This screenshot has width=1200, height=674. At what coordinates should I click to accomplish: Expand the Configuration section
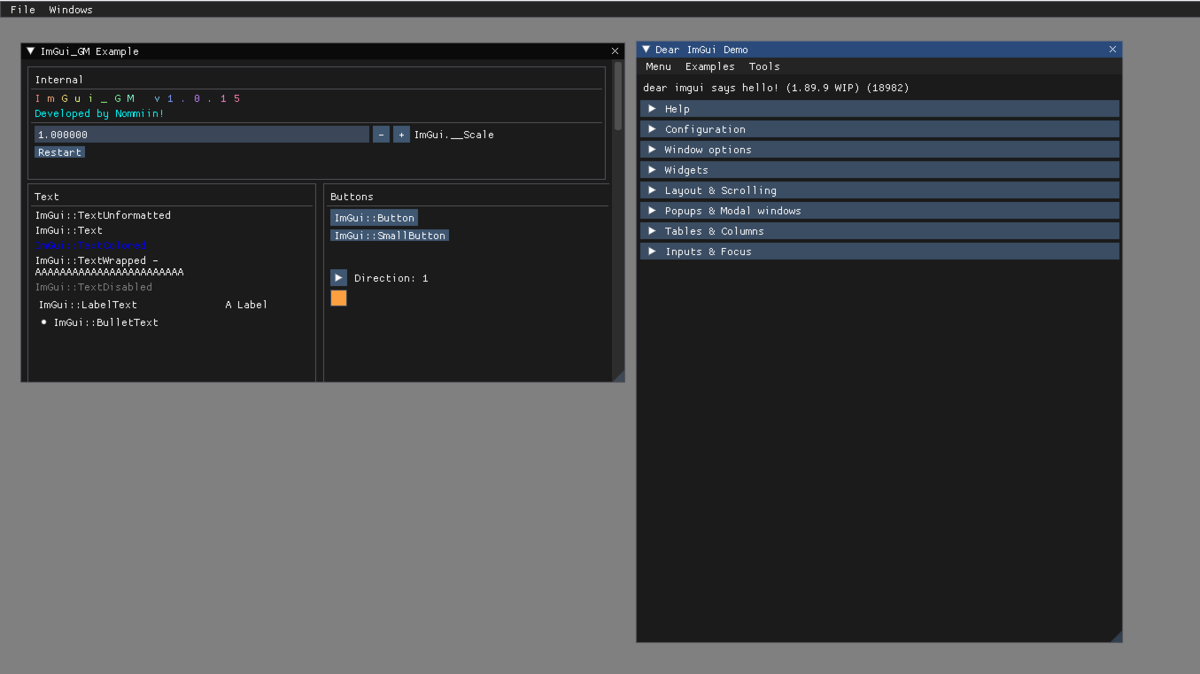coord(879,129)
